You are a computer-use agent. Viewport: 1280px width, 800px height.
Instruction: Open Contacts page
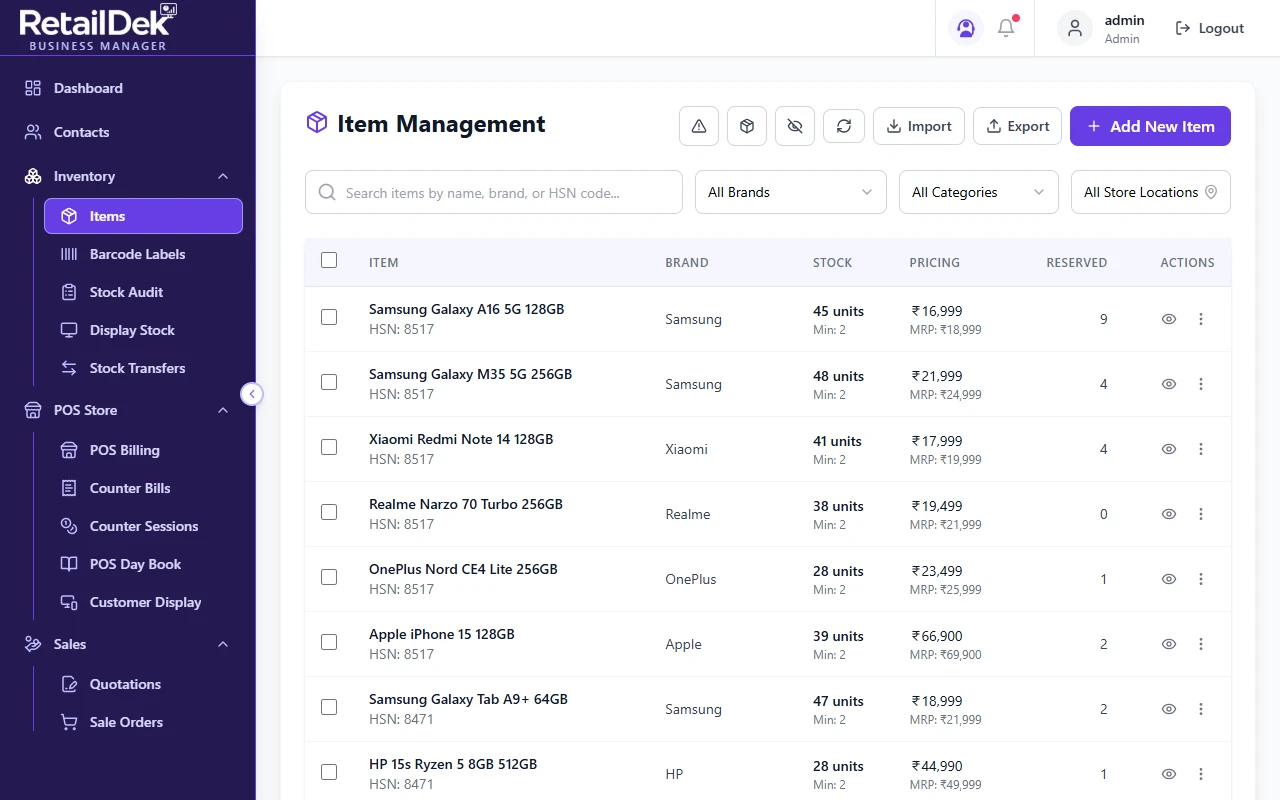(x=128, y=132)
